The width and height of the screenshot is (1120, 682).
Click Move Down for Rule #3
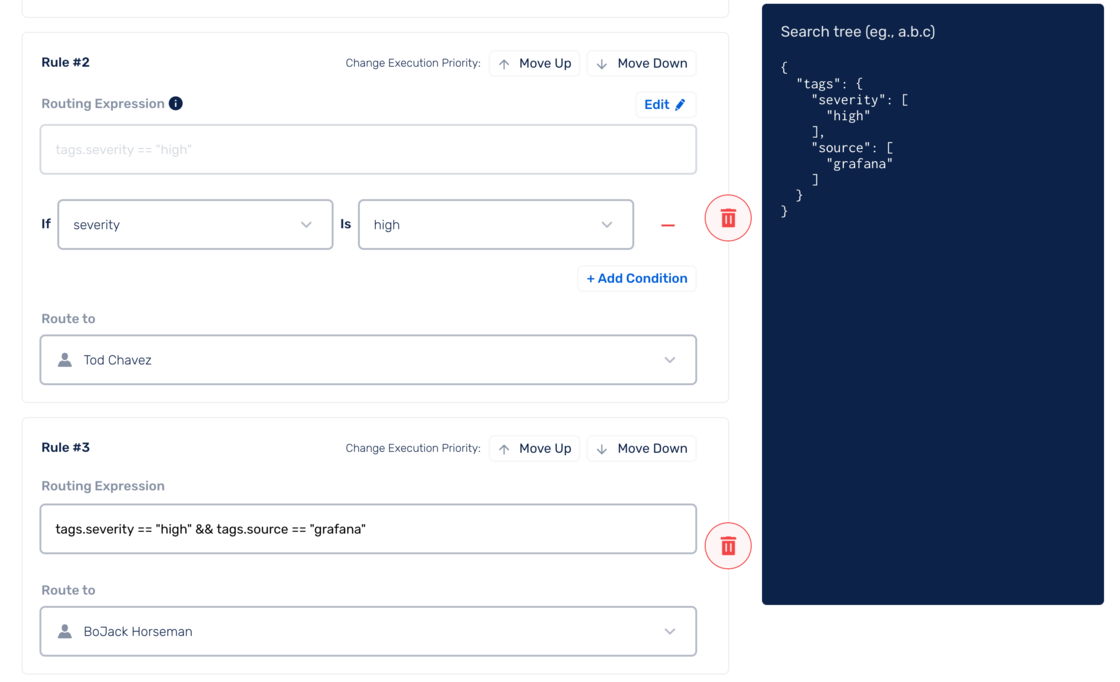pyautogui.click(x=641, y=448)
